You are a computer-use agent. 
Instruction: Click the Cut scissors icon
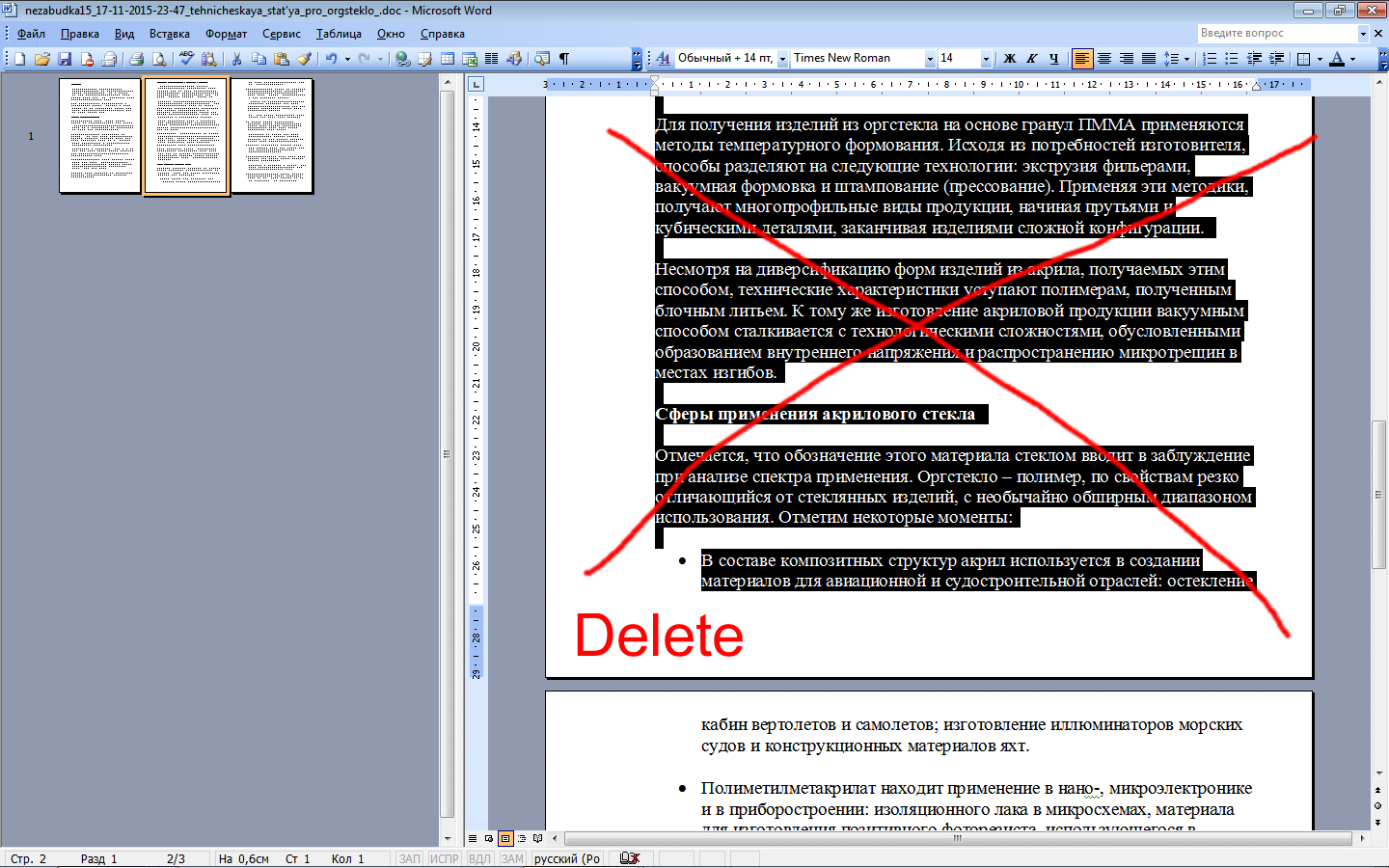pyautogui.click(x=236, y=59)
